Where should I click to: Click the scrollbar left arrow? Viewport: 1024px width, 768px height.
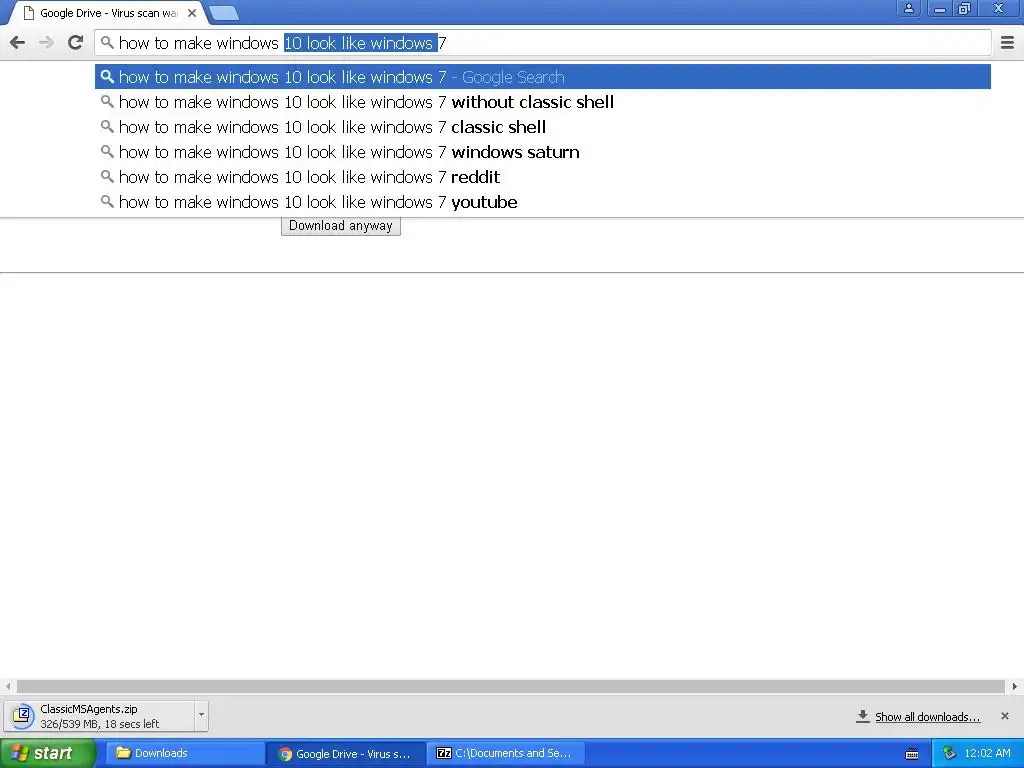coord(8,686)
